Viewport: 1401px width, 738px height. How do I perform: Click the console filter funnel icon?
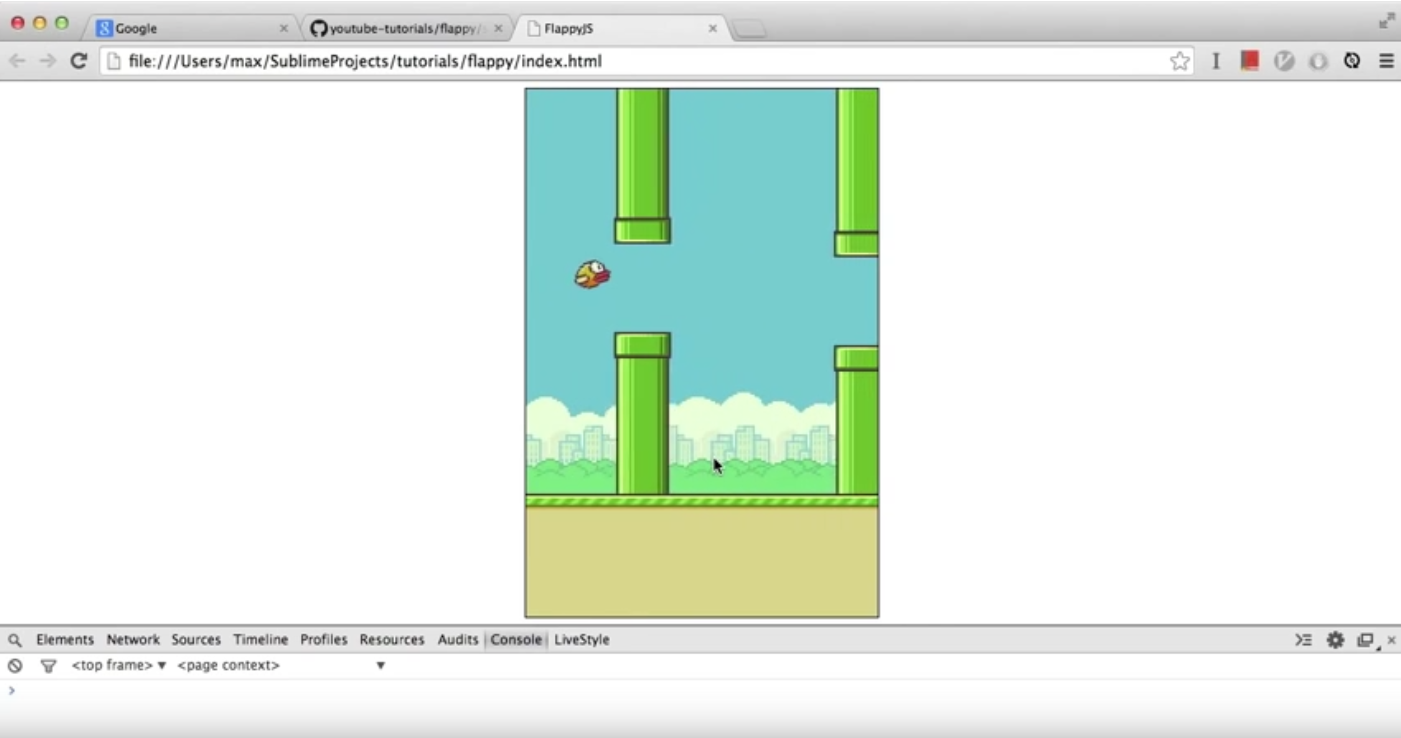[48, 666]
